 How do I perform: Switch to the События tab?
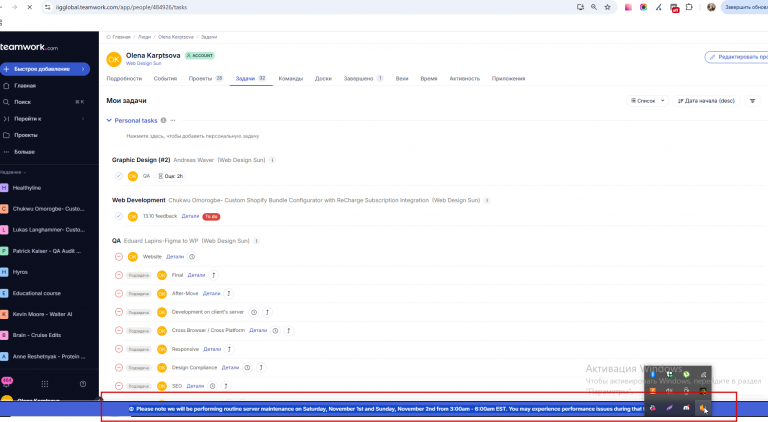tap(165, 78)
